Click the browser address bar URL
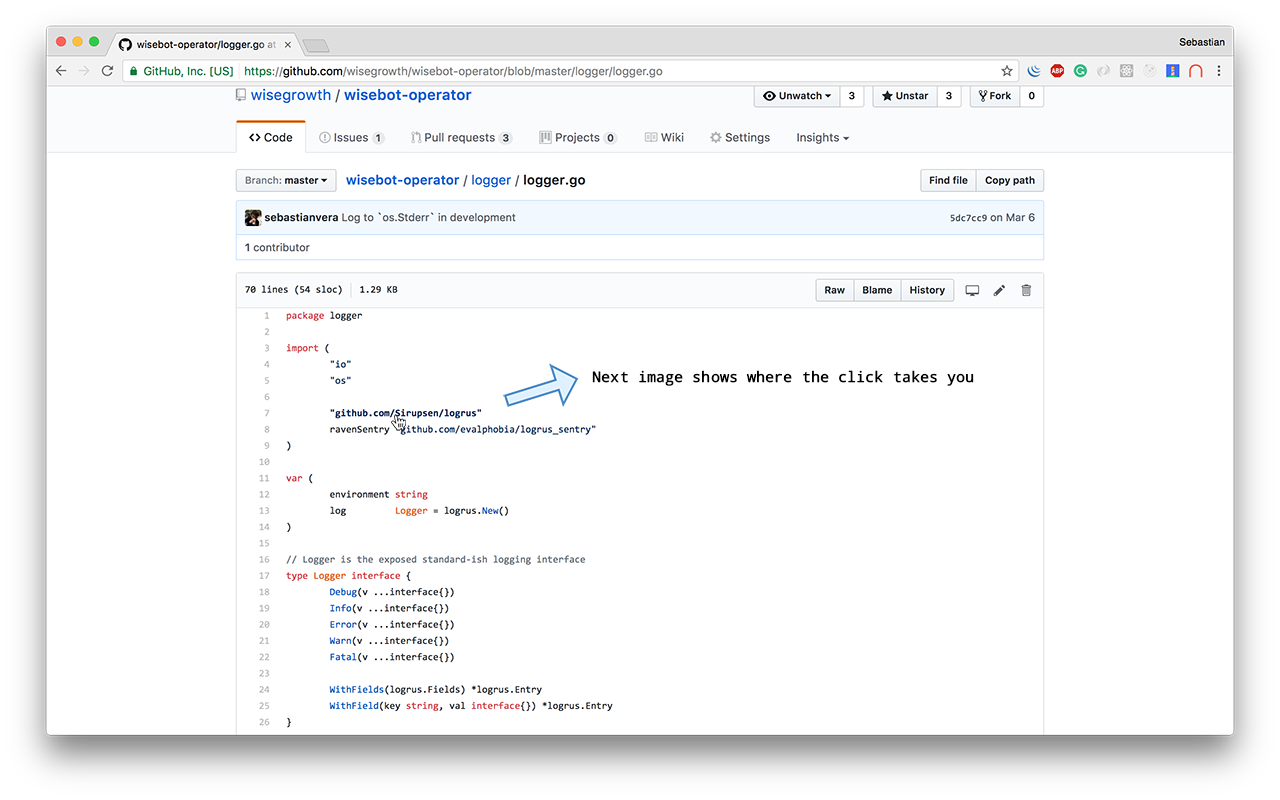1280x800 pixels. point(453,71)
